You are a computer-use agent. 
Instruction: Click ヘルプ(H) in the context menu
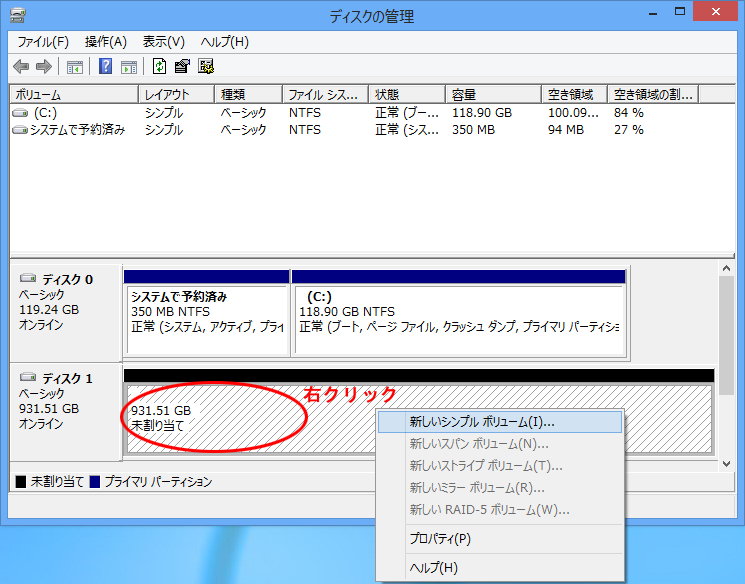434,568
